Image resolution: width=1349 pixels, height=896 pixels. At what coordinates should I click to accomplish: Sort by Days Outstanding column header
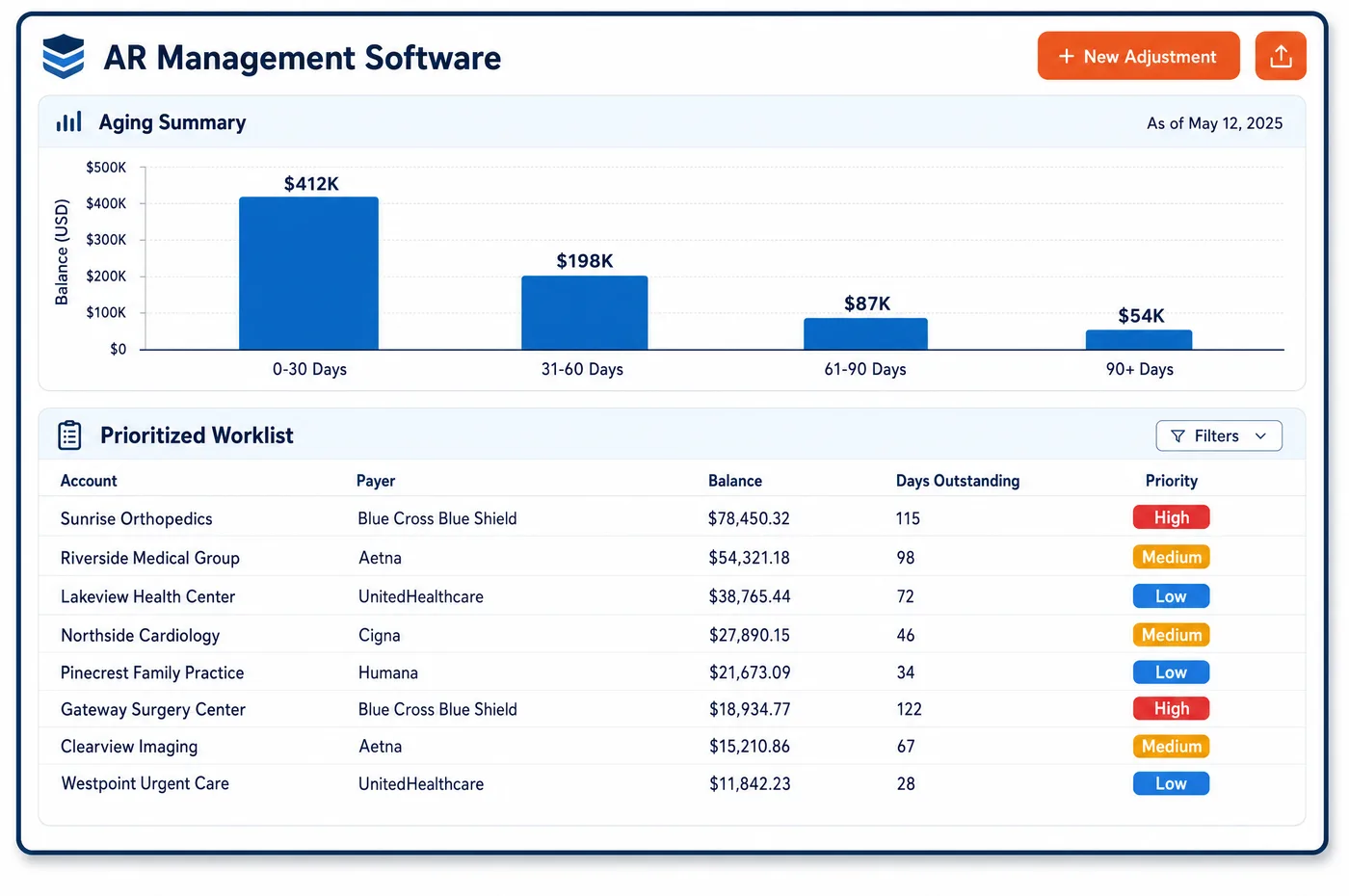(x=958, y=481)
